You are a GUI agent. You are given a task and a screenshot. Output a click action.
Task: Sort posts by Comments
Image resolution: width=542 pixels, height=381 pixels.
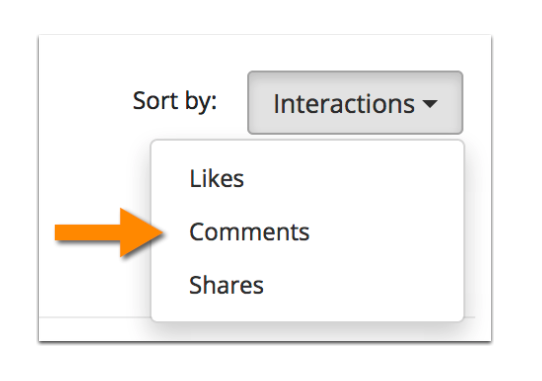[x=249, y=232]
